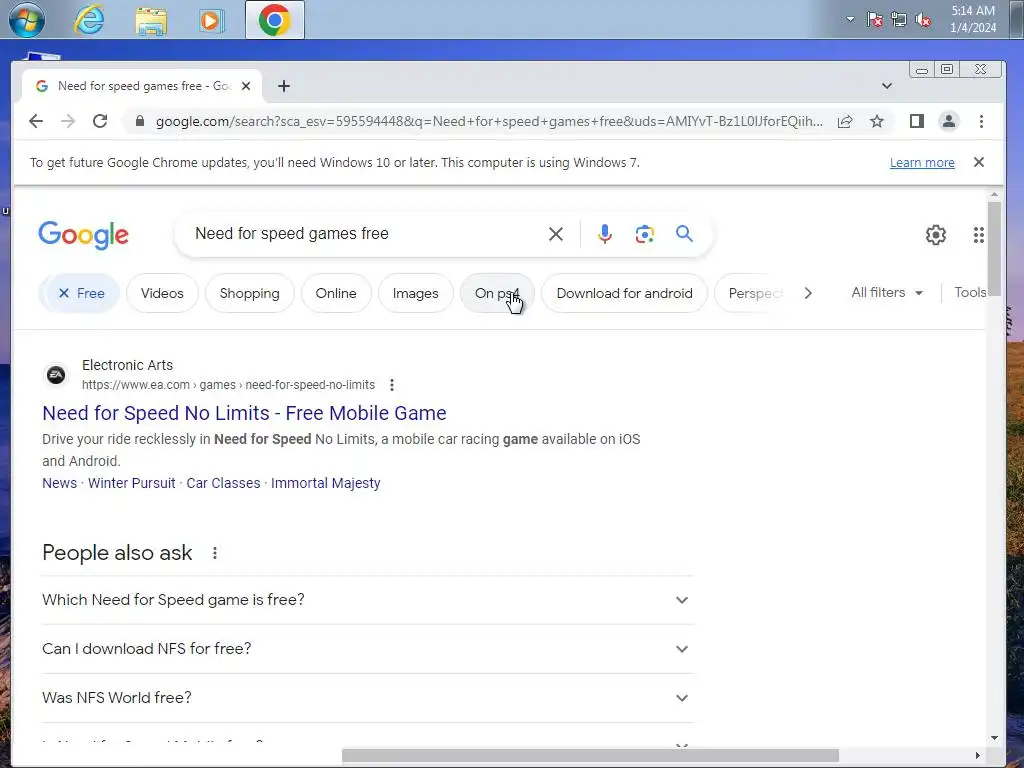Open Google apps grid
Image resolution: width=1024 pixels, height=768 pixels.
tap(978, 234)
